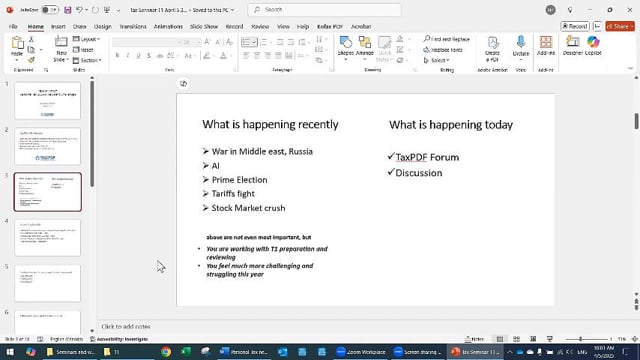This screenshot has width=640, height=360.
Task: Open the Arrange options
Action: (x=364, y=49)
